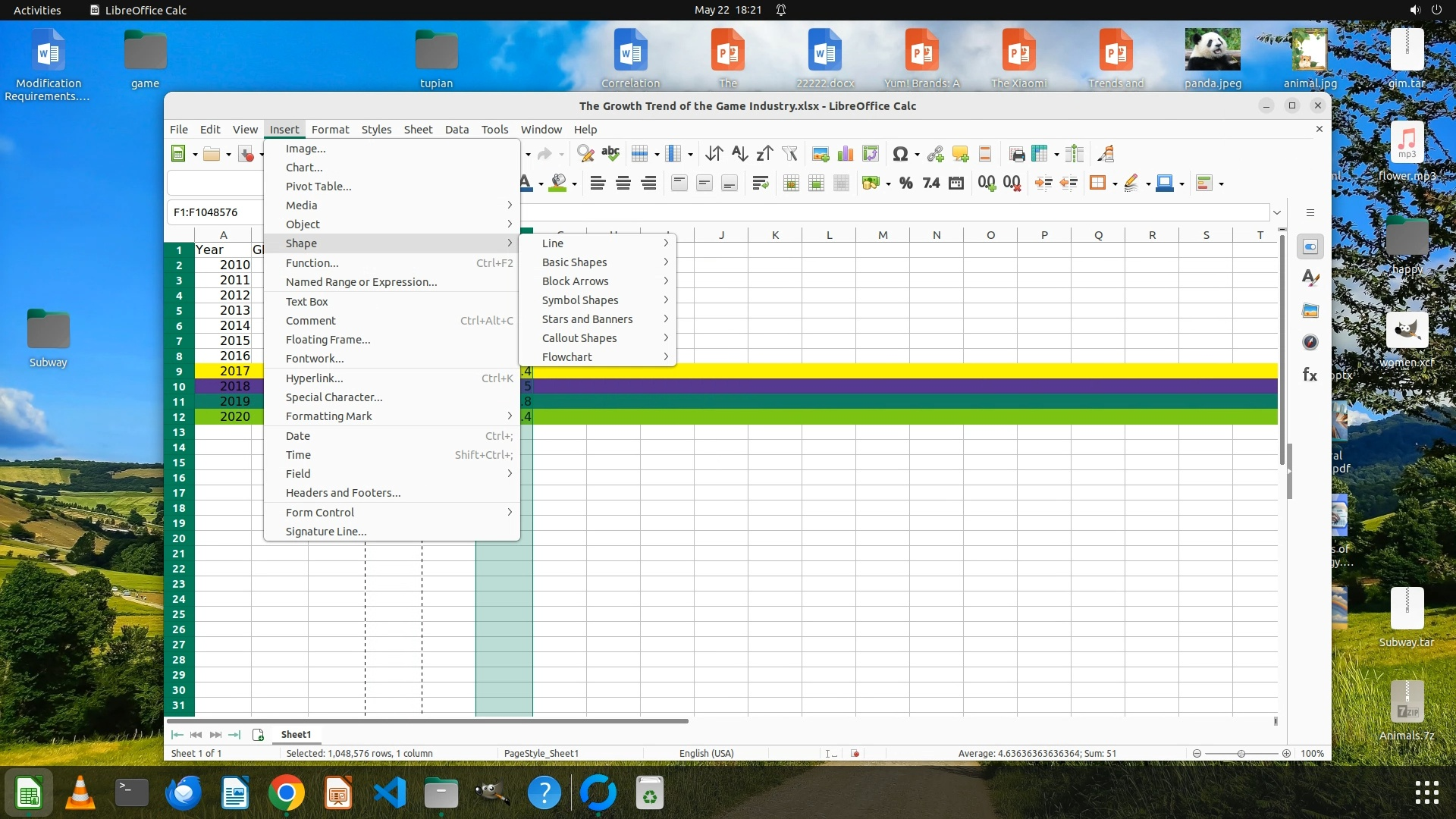The image size is (1456, 819).
Task: Click the Spelling check icon
Action: pos(610,154)
